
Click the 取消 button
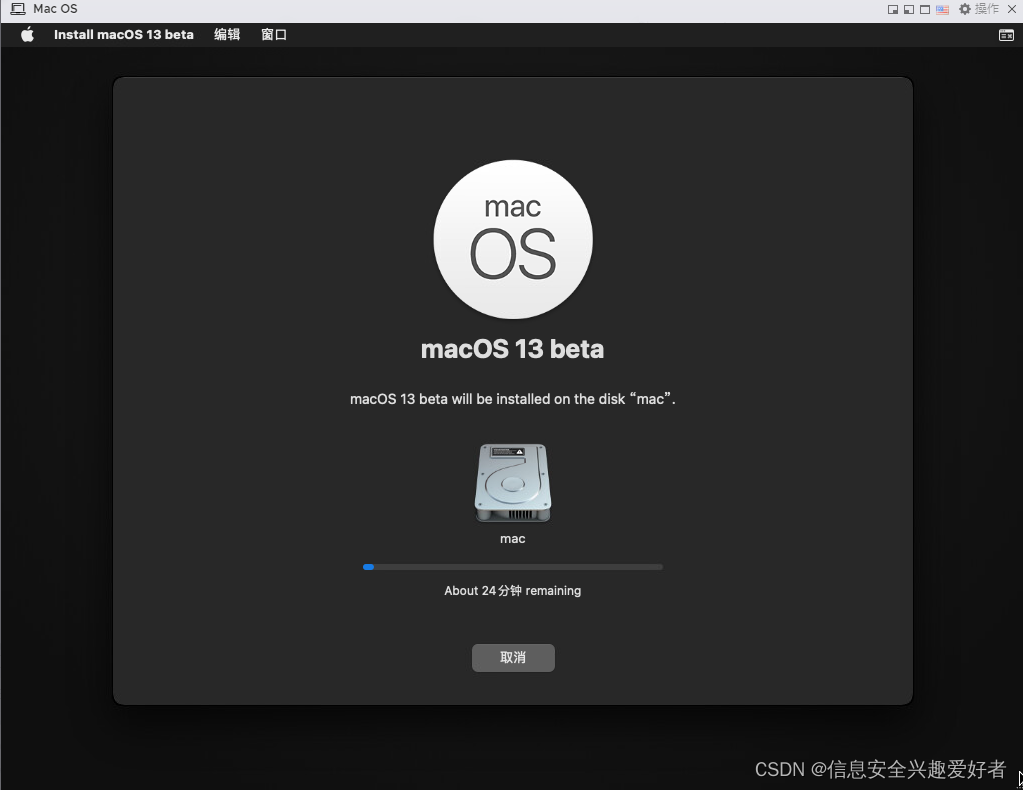[513, 658]
